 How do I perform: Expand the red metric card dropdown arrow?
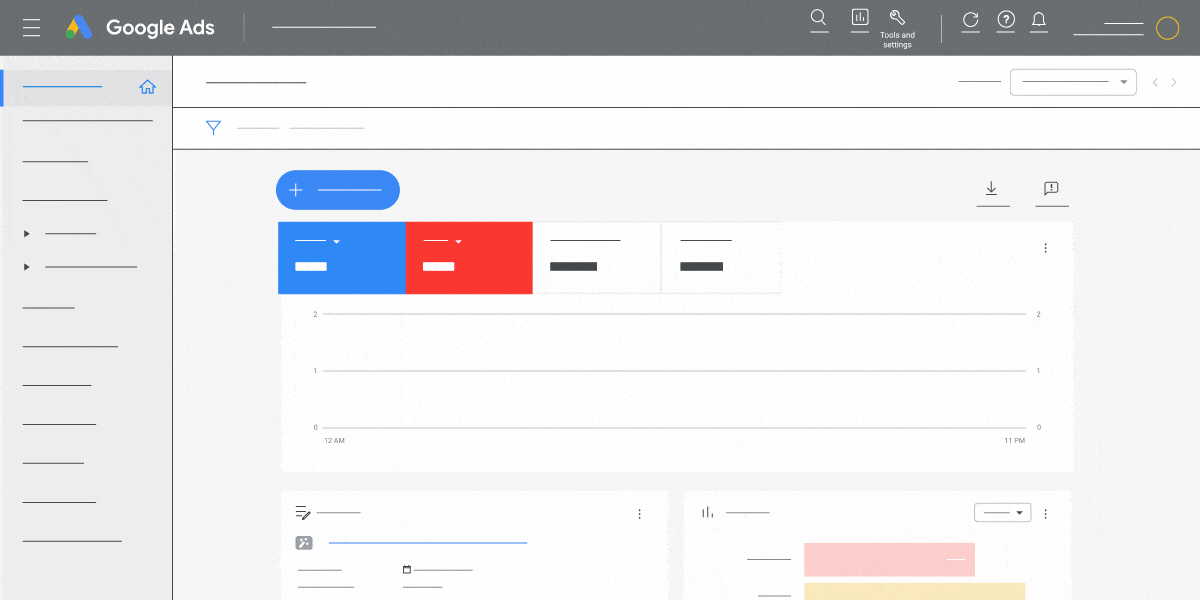(459, 240)
